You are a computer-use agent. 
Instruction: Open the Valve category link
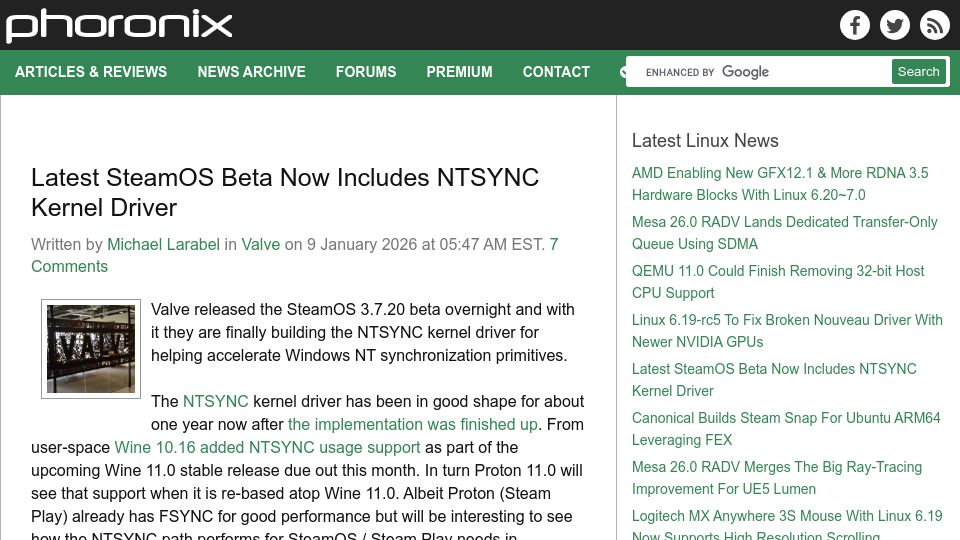[260, 244]
